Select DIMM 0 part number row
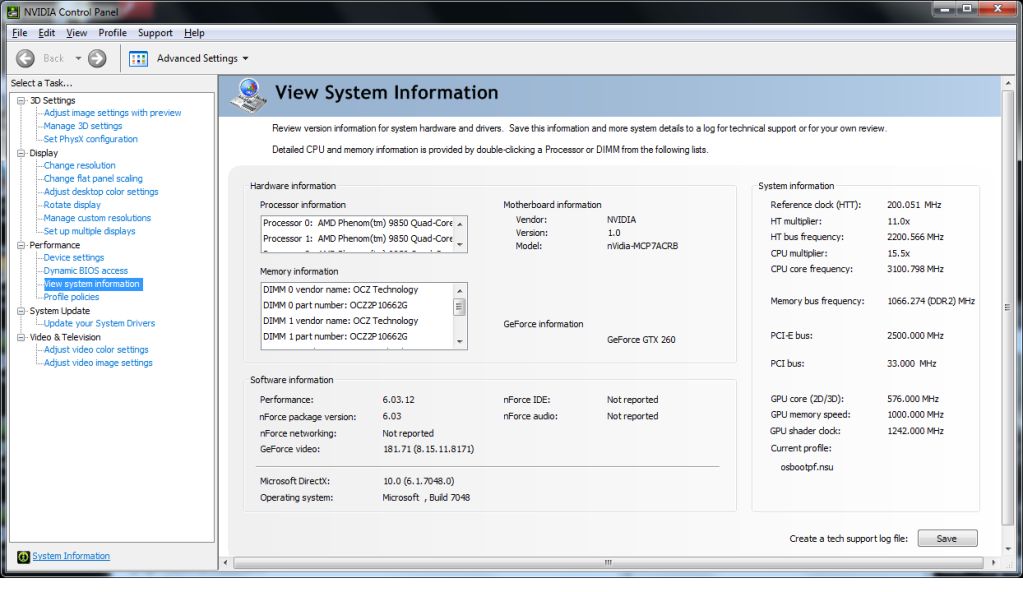 coord(358,305)
